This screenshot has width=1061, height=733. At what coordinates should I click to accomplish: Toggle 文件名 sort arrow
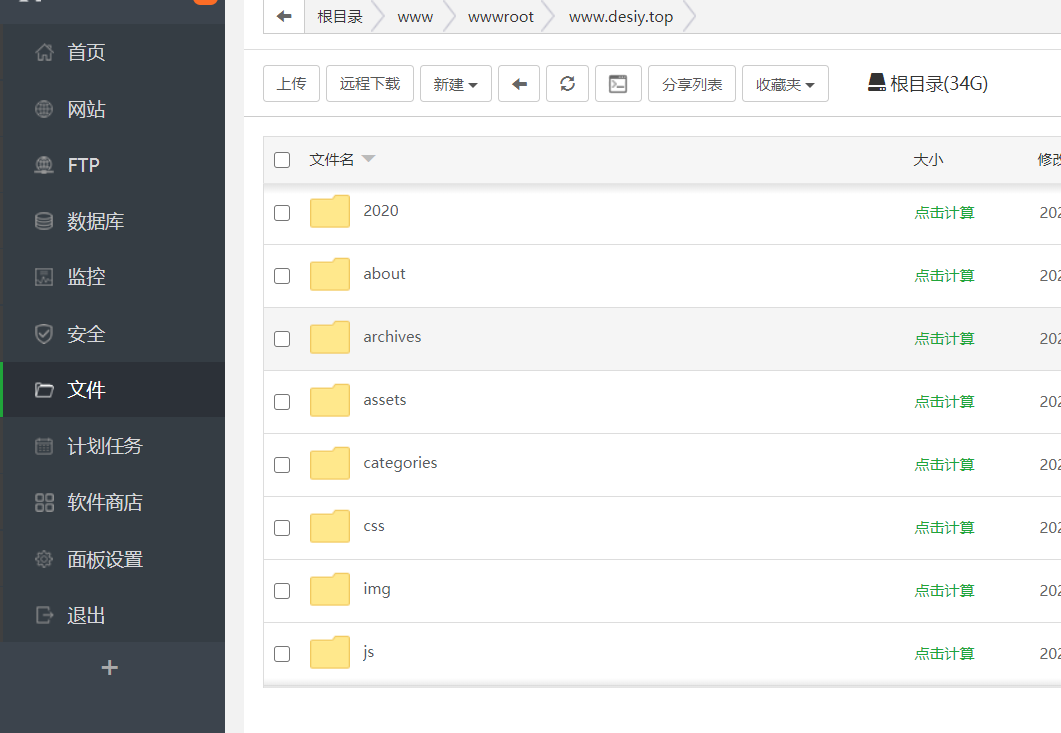(x=368, y=159)
